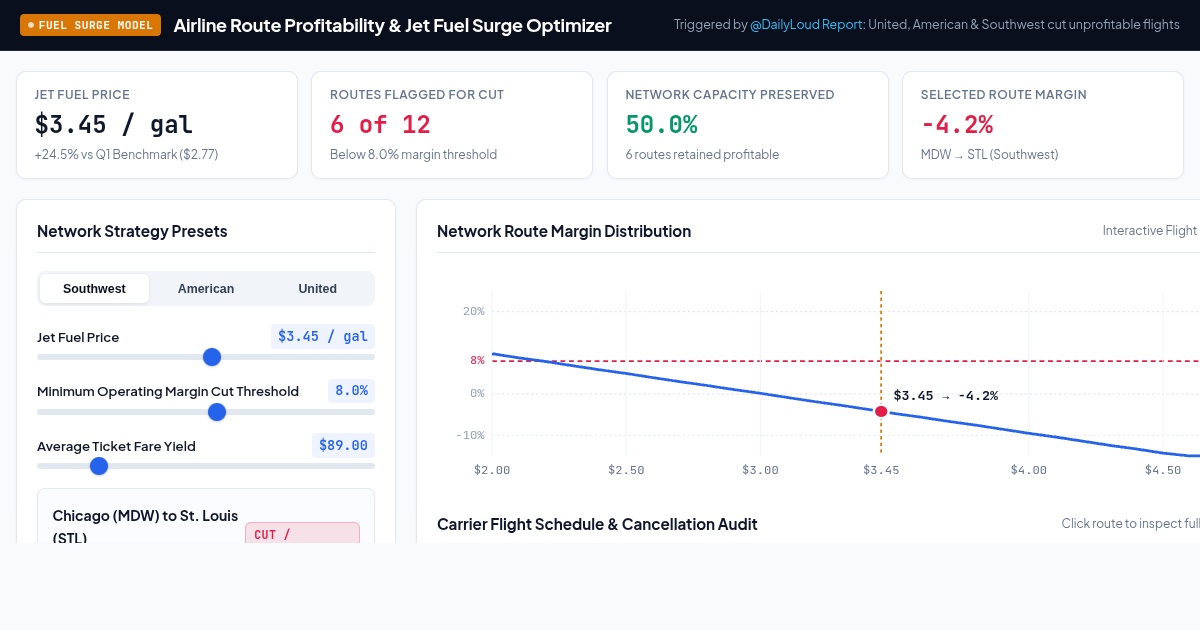
Task: Click the $2.00 x-axis tick label
Action: [492, 470]
